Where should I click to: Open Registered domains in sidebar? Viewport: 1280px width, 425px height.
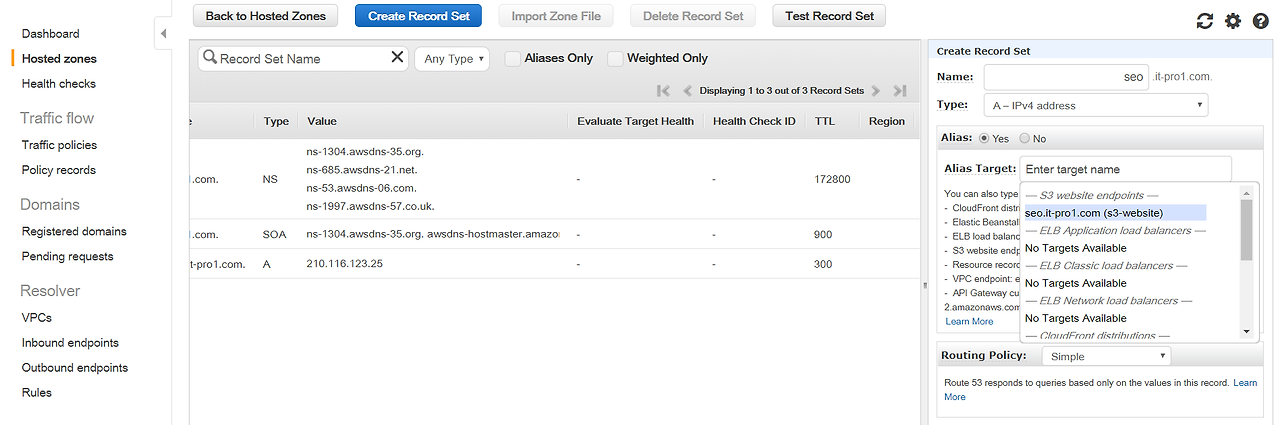click(74, 231)
